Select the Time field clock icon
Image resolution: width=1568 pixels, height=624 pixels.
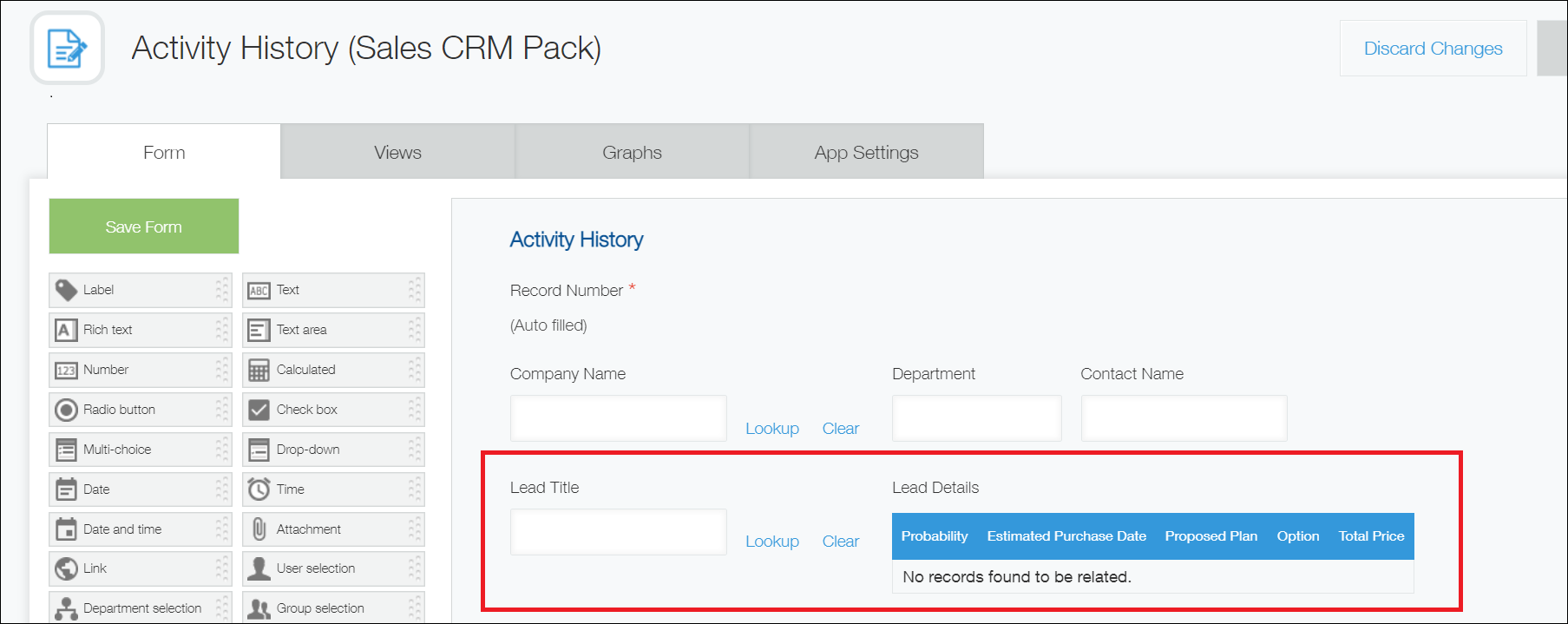pos(259,489)
